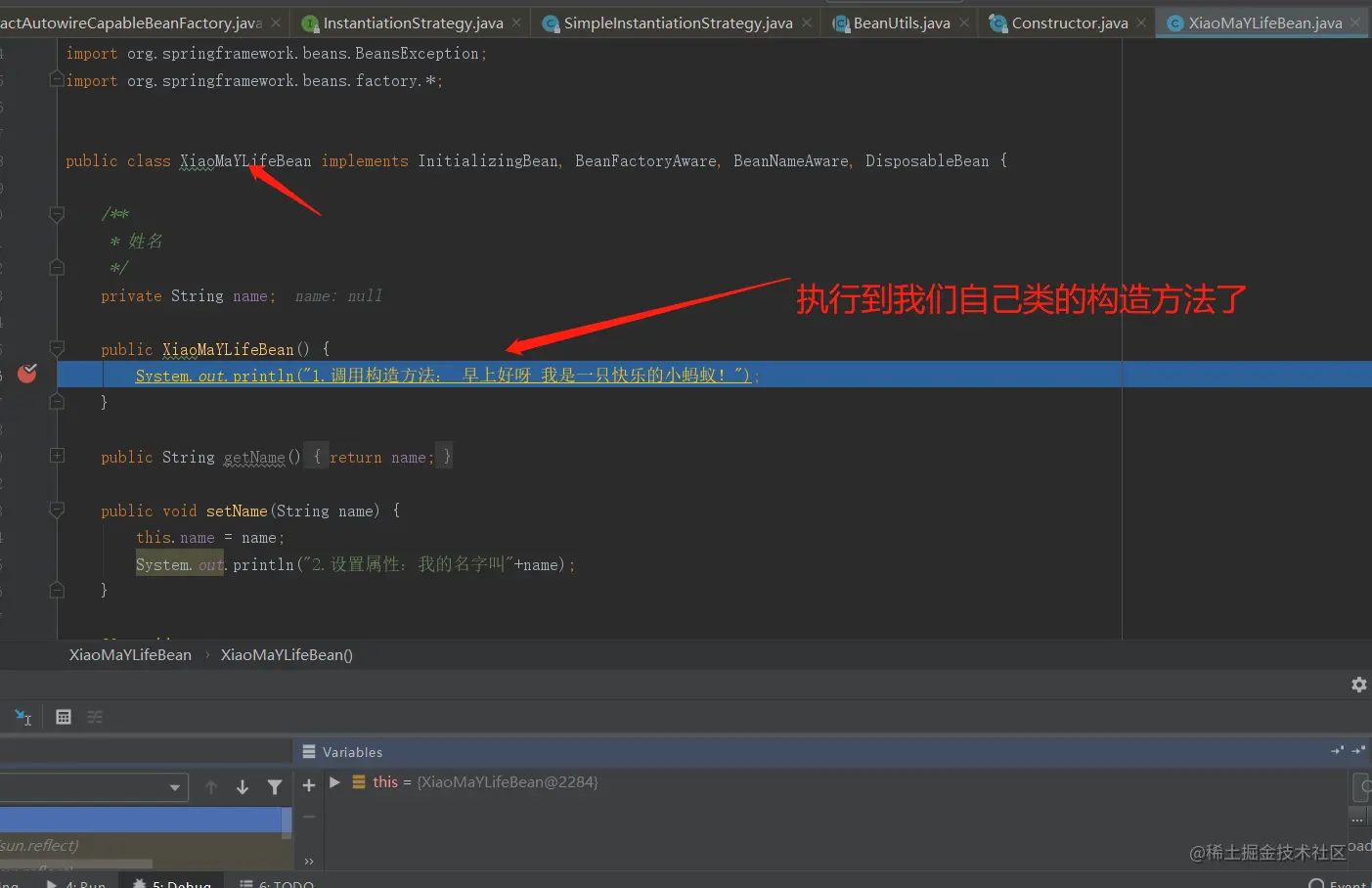The image size is (1372, 888).
Task: Add a new watch with plus icon
Action: (309, 785)
